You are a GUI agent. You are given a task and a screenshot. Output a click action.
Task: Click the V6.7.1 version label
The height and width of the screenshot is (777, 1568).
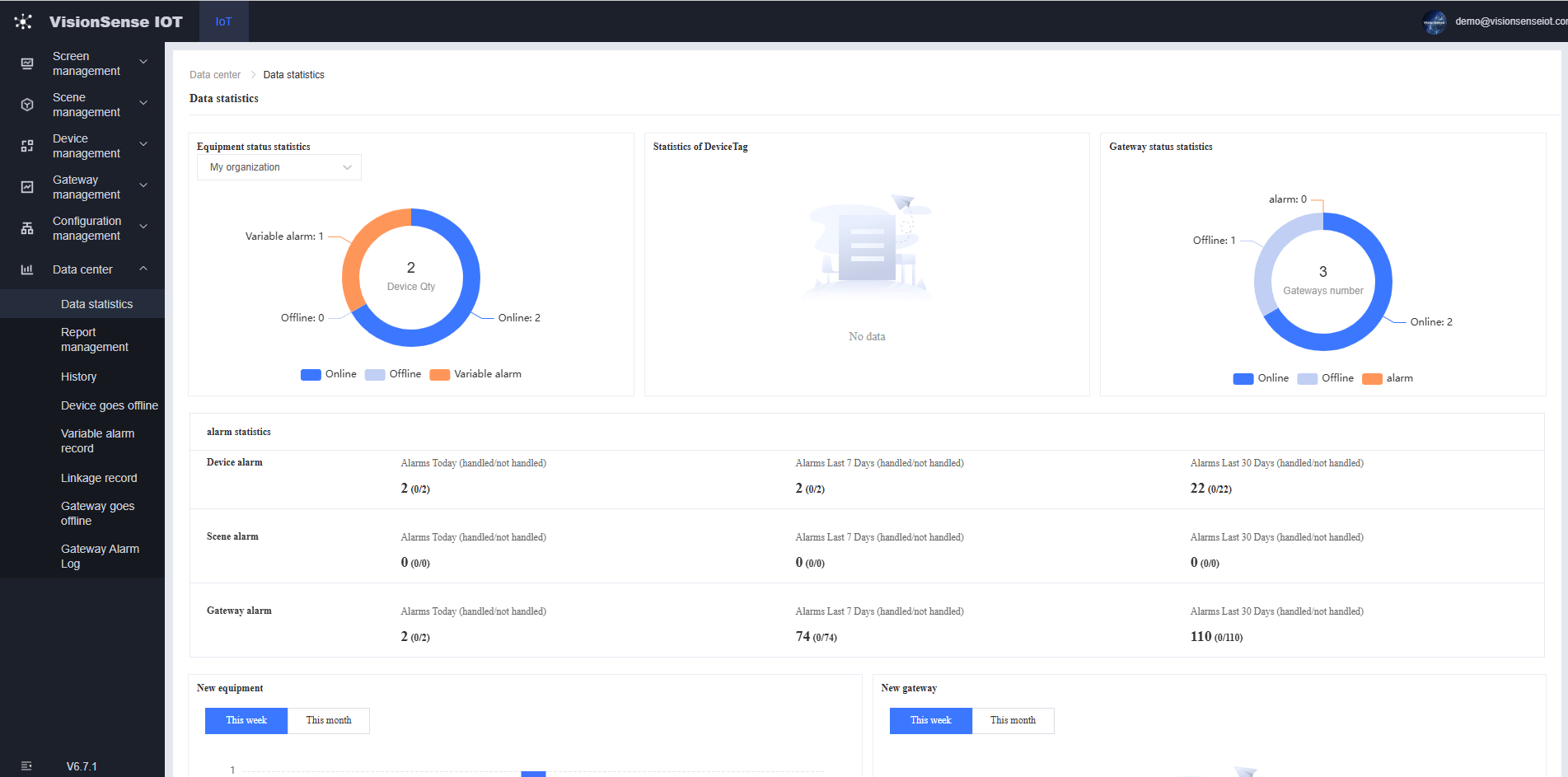click(x=82, y=766)
